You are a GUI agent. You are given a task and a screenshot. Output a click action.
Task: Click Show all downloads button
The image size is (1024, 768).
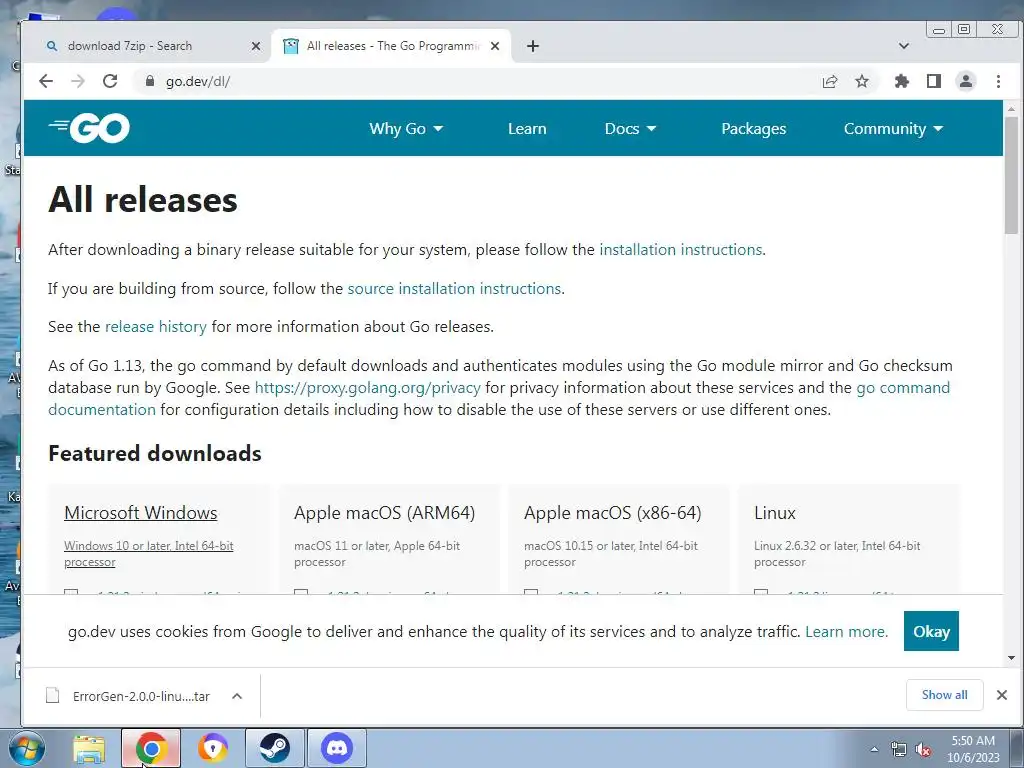coord(944,695)
